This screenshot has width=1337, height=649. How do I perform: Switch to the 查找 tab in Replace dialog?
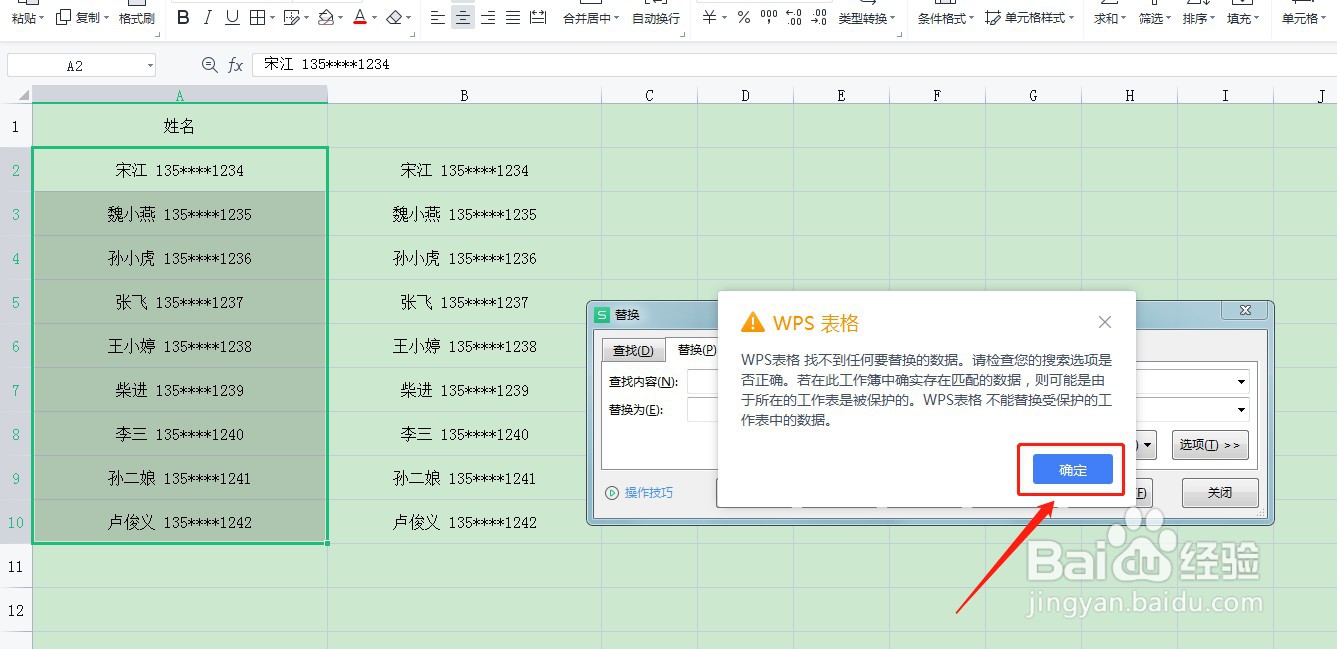(633, 349)
